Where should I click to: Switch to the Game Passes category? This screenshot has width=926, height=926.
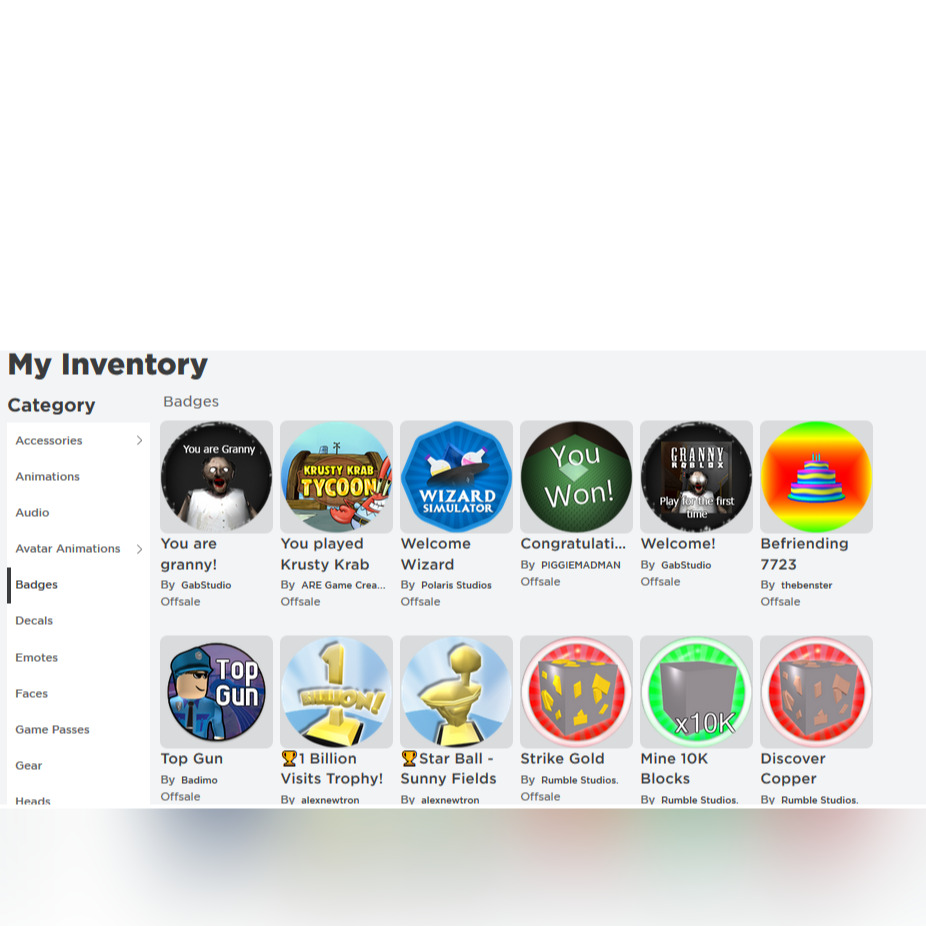(53, 729)
